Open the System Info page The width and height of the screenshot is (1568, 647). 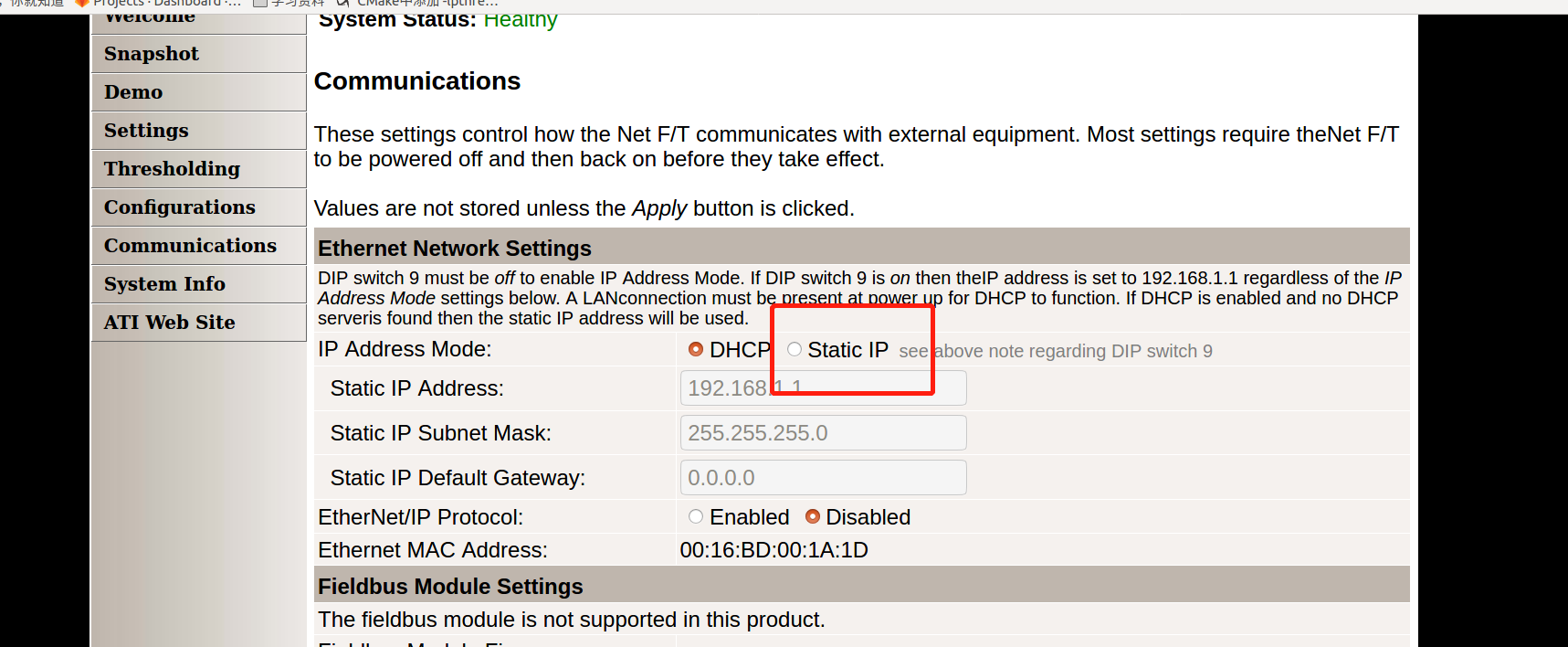(x=164, y=284)
